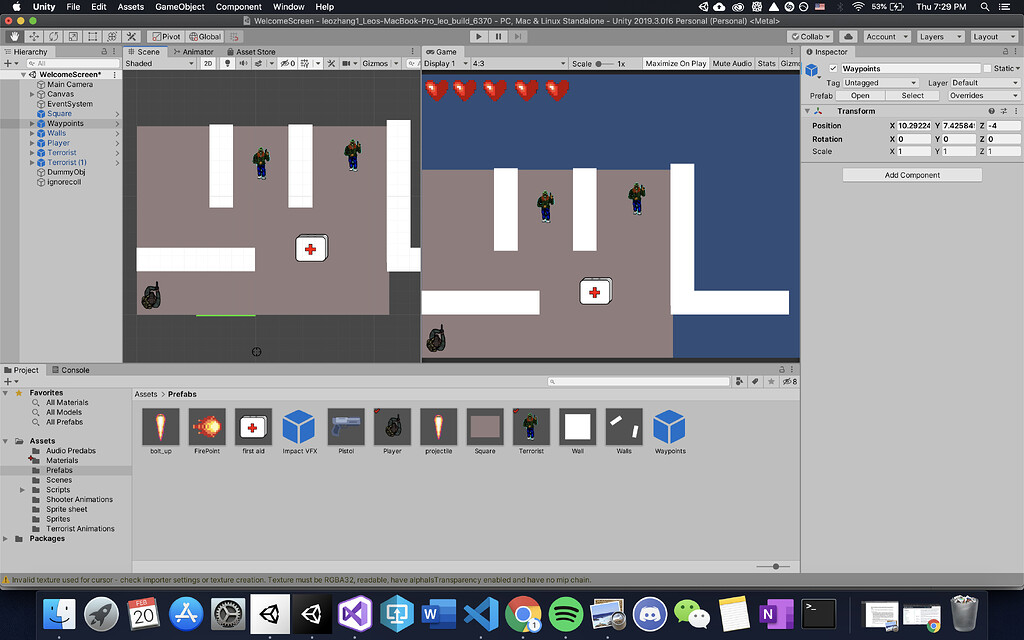Select the Move tool in the toolbar
The width and height of the screenshot is (1024, 640).
tap(33, 36)
